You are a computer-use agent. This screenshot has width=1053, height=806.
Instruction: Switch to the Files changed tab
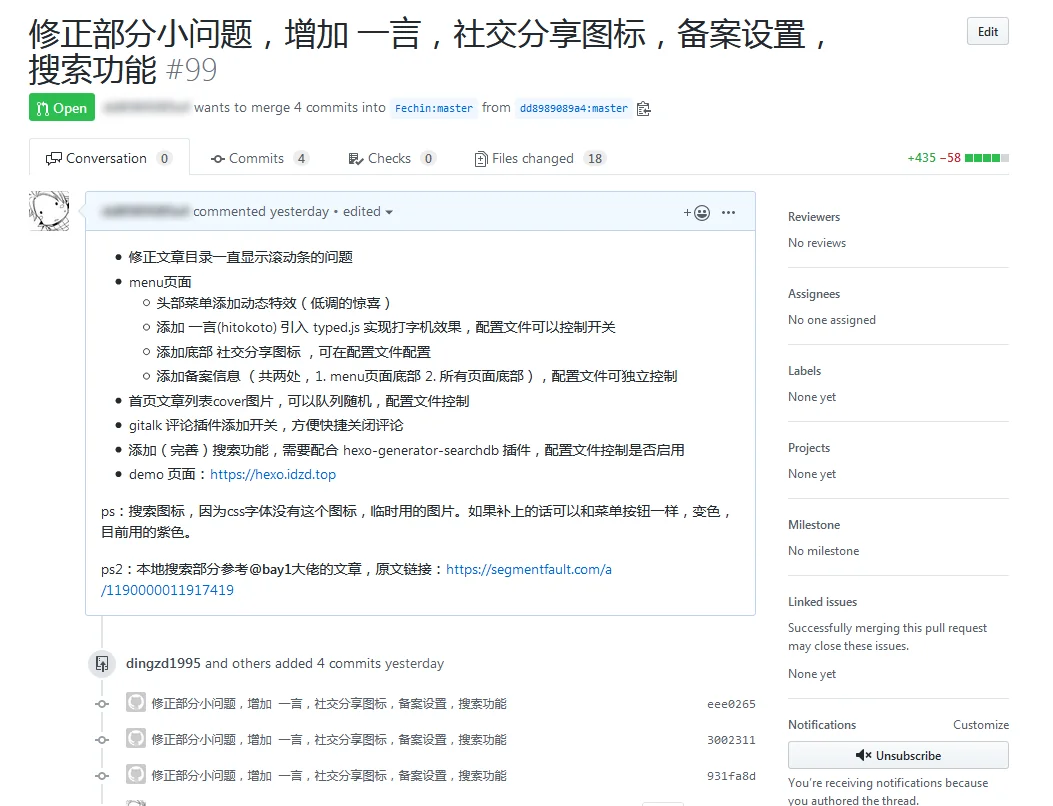[540, 159]
